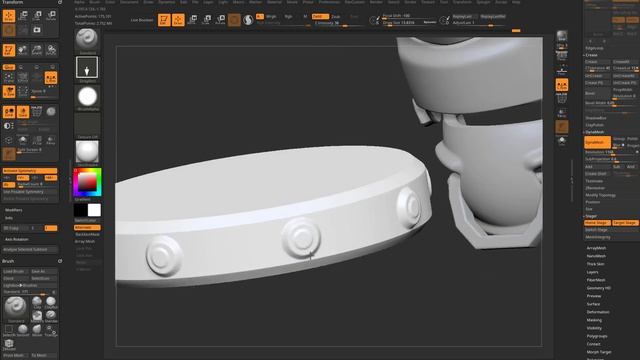
Task: Open the Preferences menu
Action: 329,2
